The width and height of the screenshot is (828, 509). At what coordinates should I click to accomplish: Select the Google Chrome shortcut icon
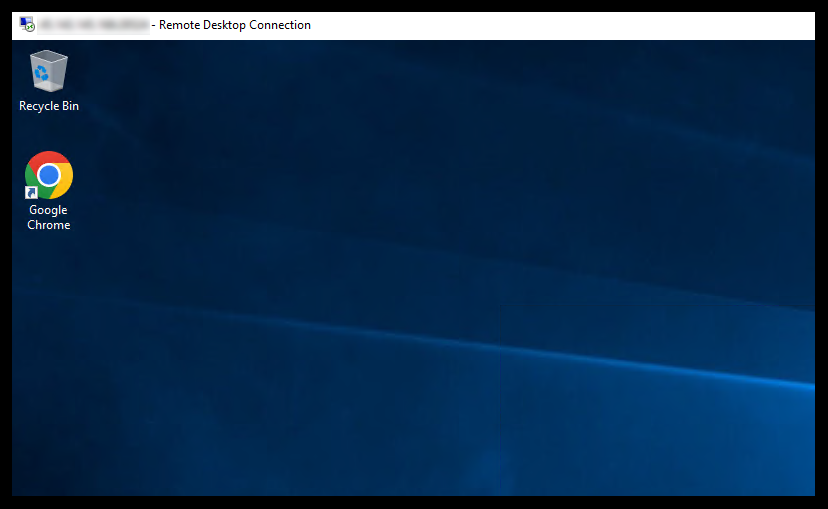tap(49, 176)
